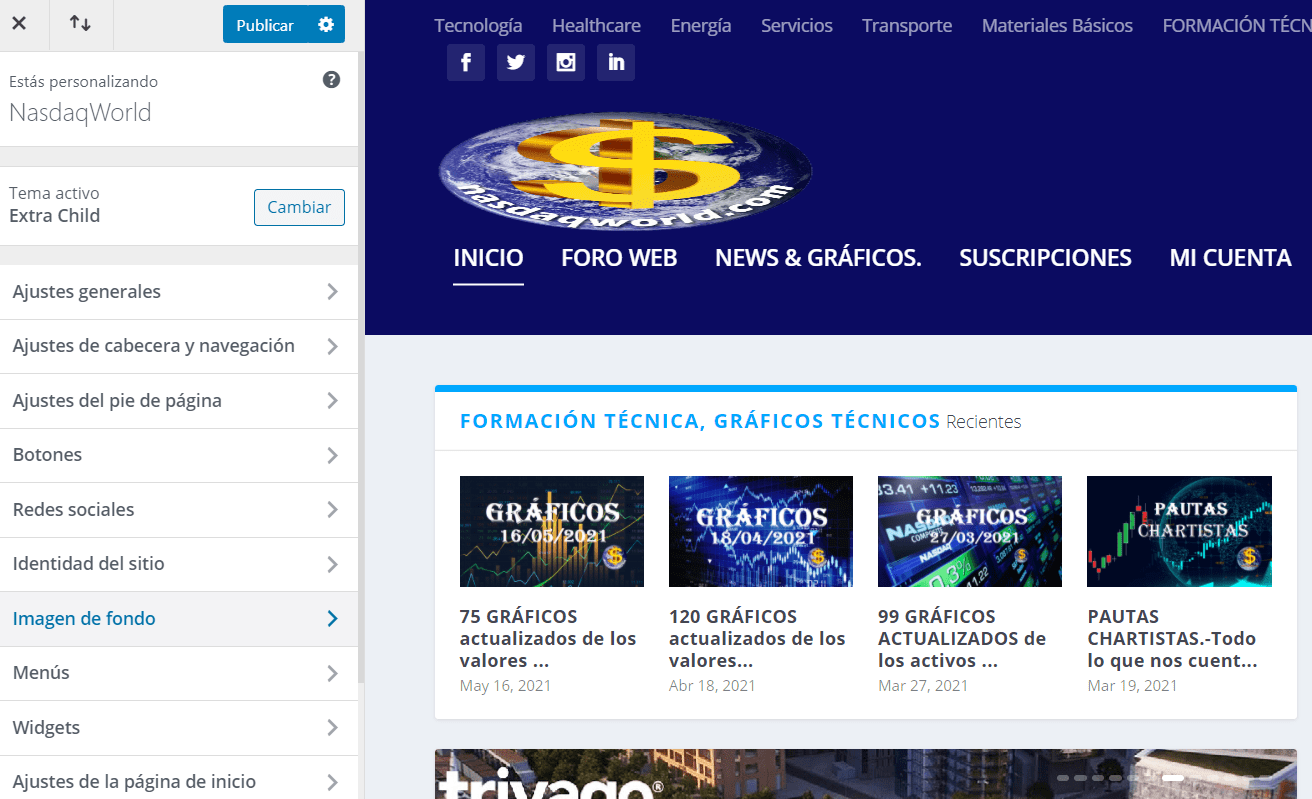Open the '120 GRÁFICOS actualizados' post title
Image resolution: width=1312 pixels, height=799 pixels.
(x=757, y=638)
